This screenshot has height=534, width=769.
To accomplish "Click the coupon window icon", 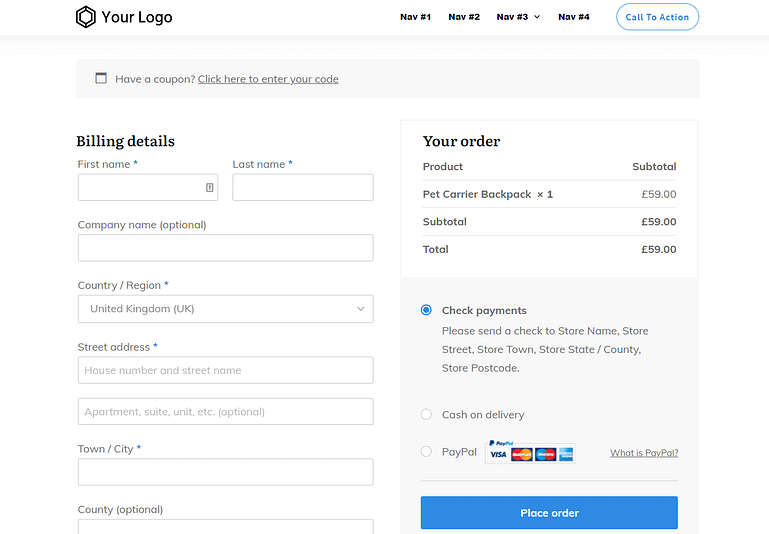I will click(x=101, y=78).
